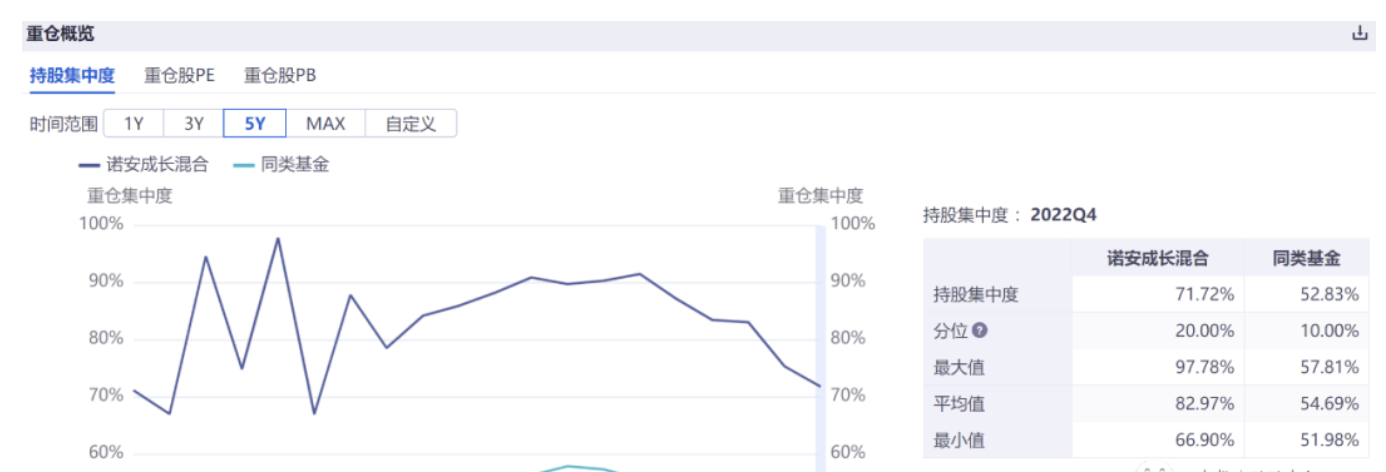The image size is (1386, 472).
Task: Toggle the 同类基金 legend series
Action: 294,165
